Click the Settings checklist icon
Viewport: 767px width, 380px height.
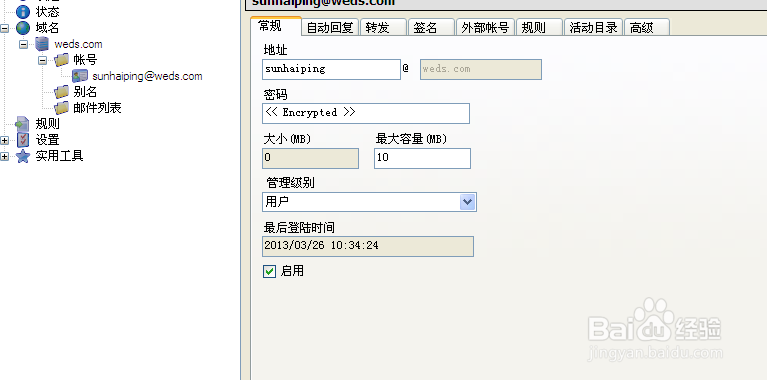(23, 140)
